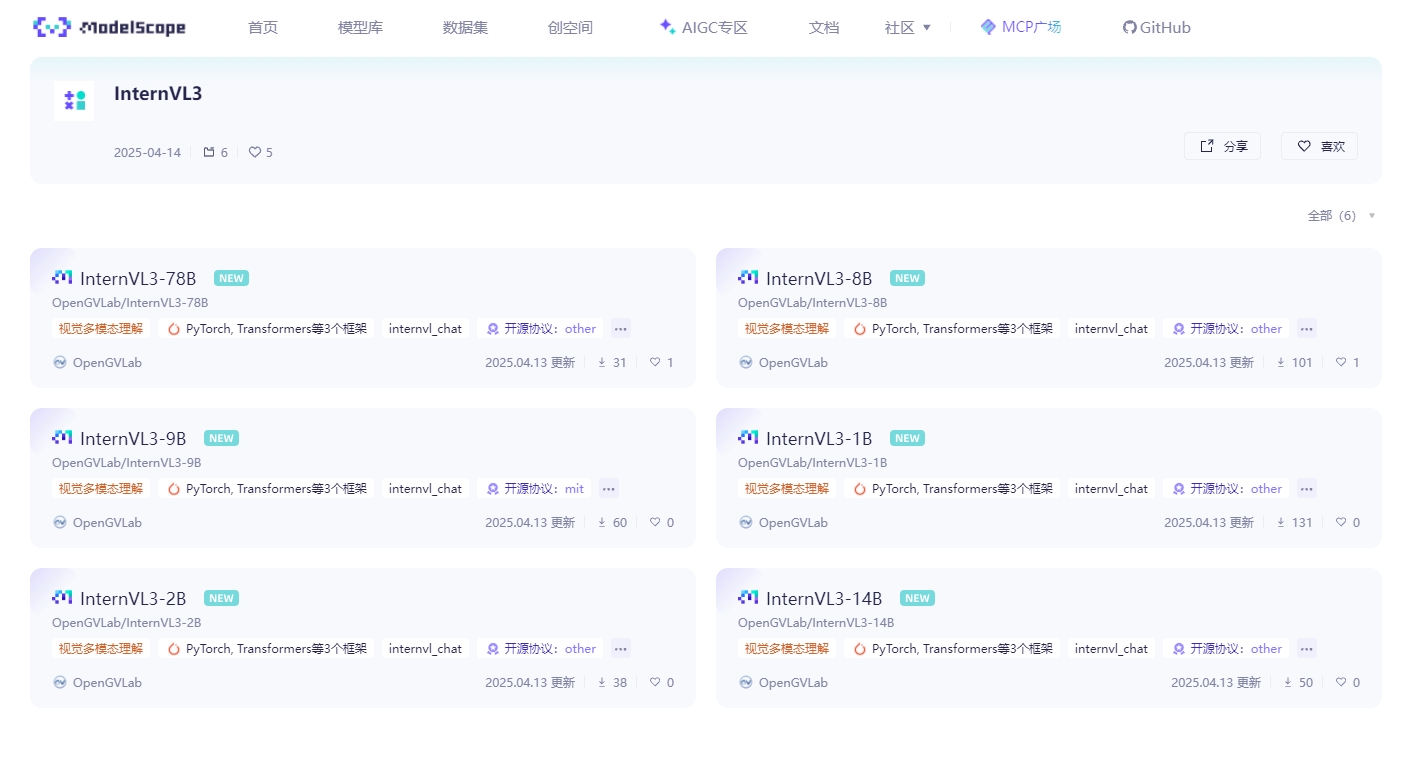Click the download icon on InternVL3-1B card

pyautogui.click(x=1281, y=522)
